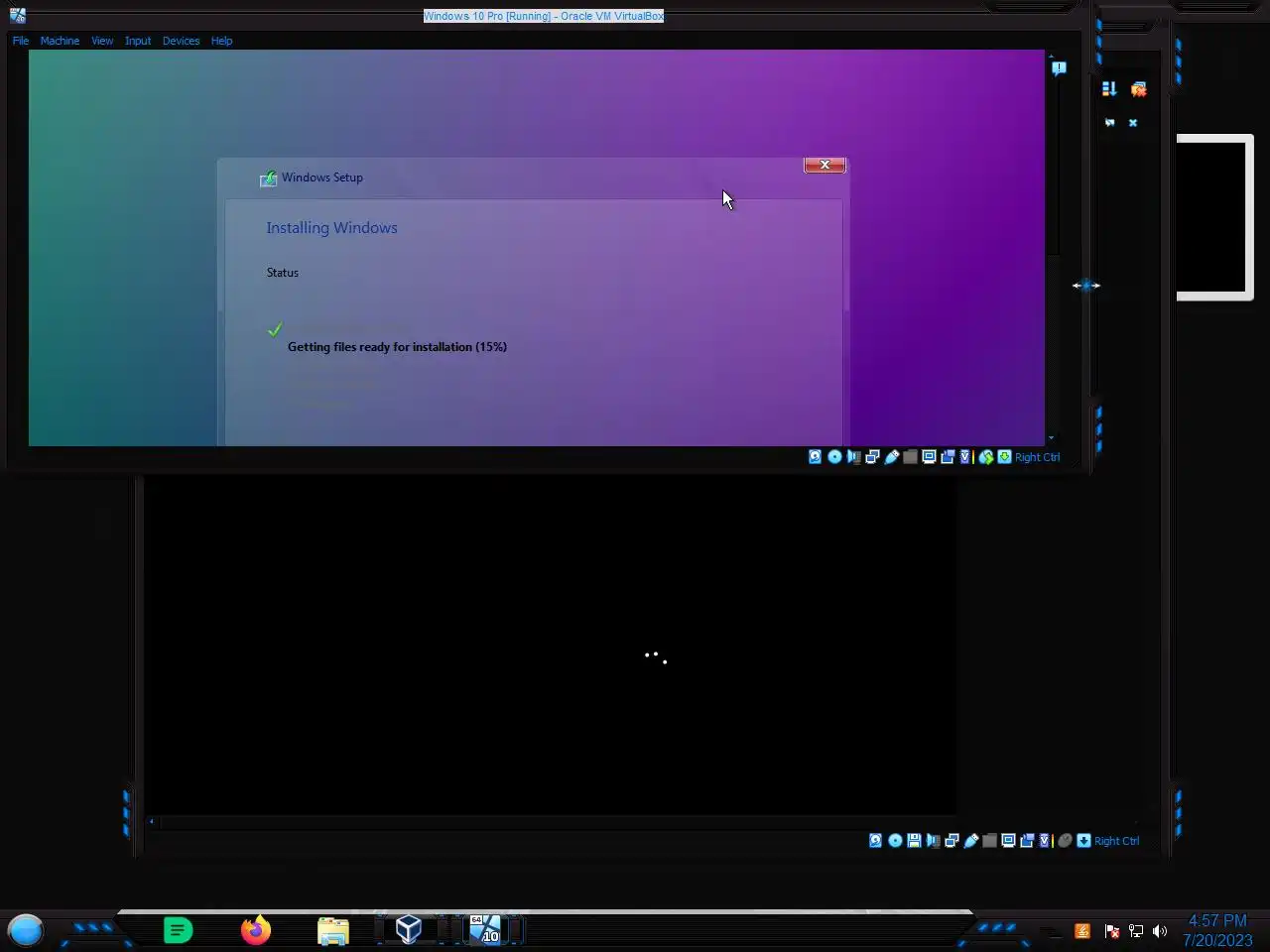Click optical disc indicator in rear VM status bar
1270x952 pixels.
(x=895, y=841)
